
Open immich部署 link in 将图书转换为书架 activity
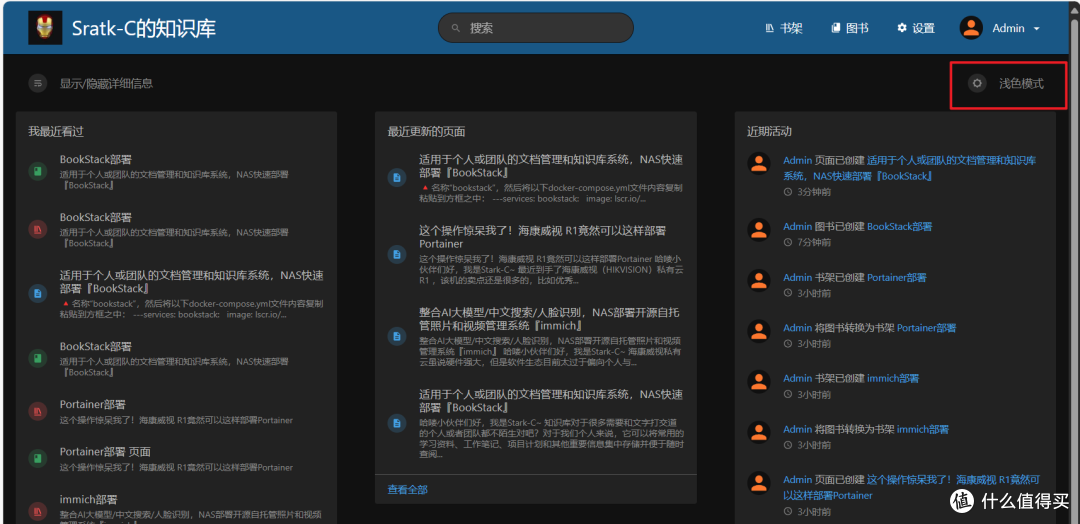(923, 429)
